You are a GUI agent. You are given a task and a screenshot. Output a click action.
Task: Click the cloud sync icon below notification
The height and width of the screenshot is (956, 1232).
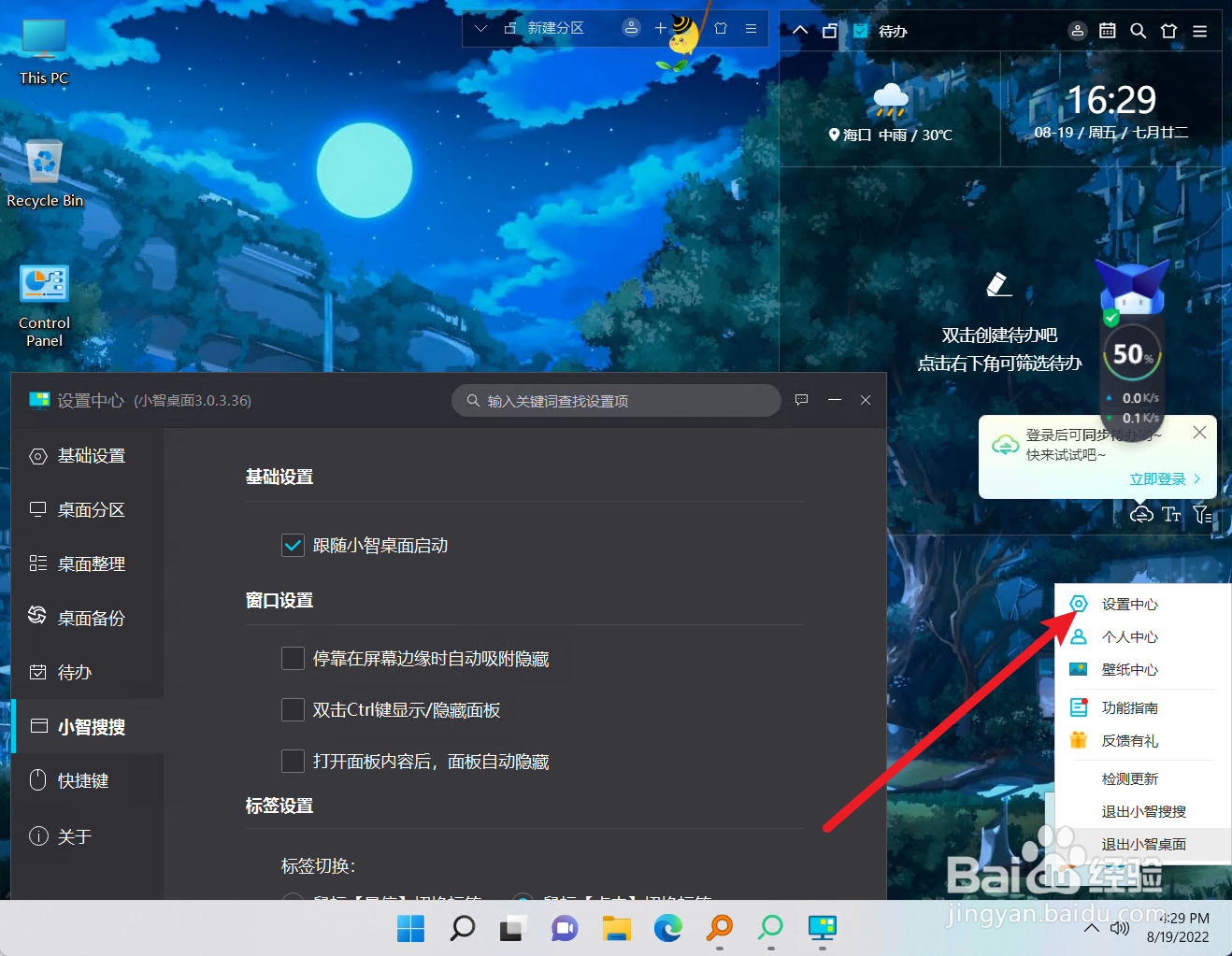pyautogui.click(x=1141, y=514)
